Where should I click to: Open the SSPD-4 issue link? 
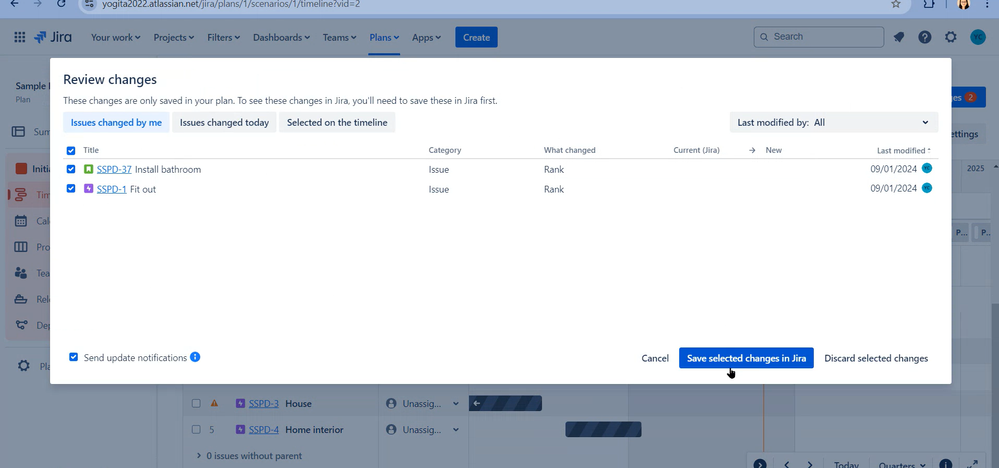[x=264, y=430]
